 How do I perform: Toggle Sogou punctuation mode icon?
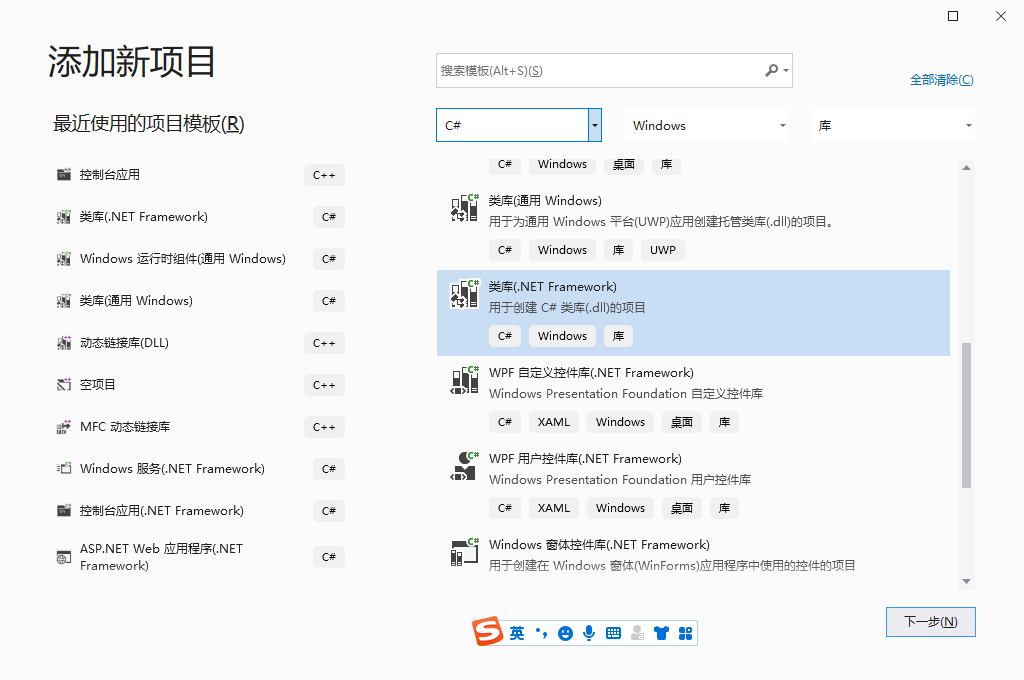541,633
